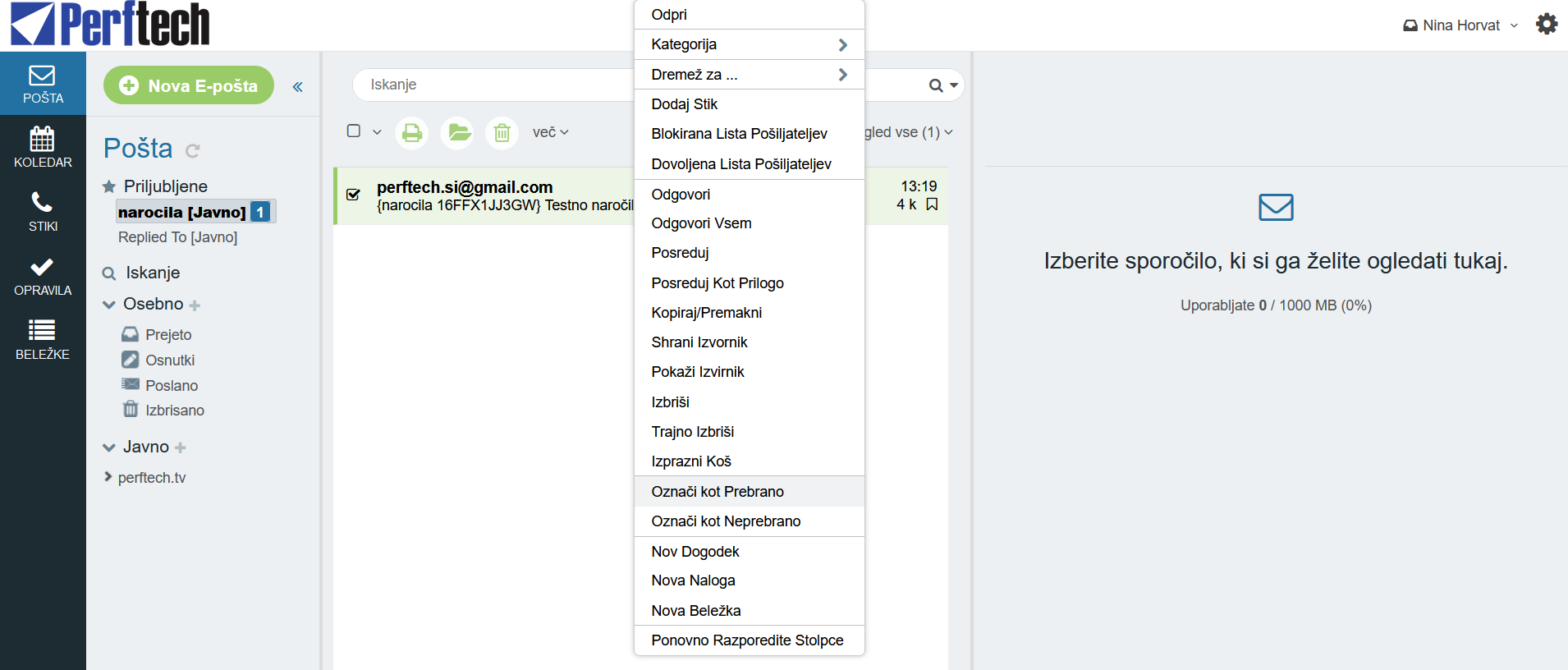Select Blokirana Lista Pošiljateljev
Image resolution: width=1568 pixels, height=670 pixels.
coord(750,134)
